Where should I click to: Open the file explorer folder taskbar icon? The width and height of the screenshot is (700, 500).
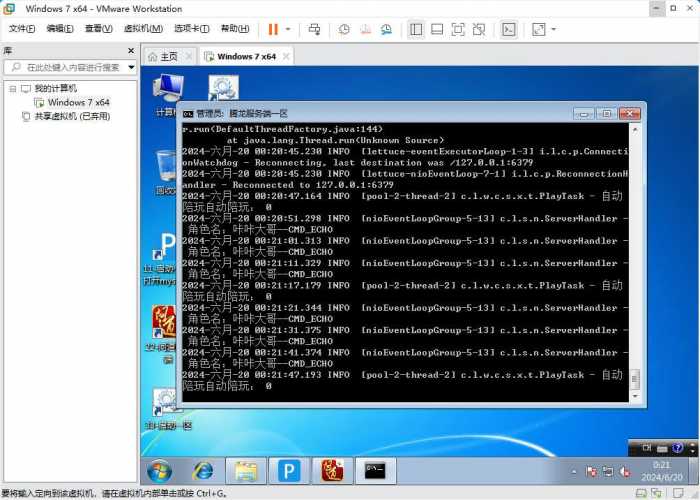coord(246,471)
